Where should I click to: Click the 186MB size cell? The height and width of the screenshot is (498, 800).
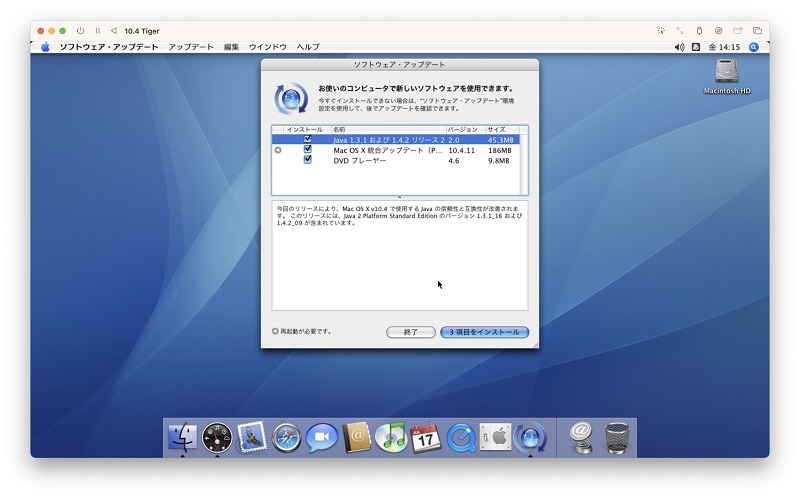coord(499,151)
